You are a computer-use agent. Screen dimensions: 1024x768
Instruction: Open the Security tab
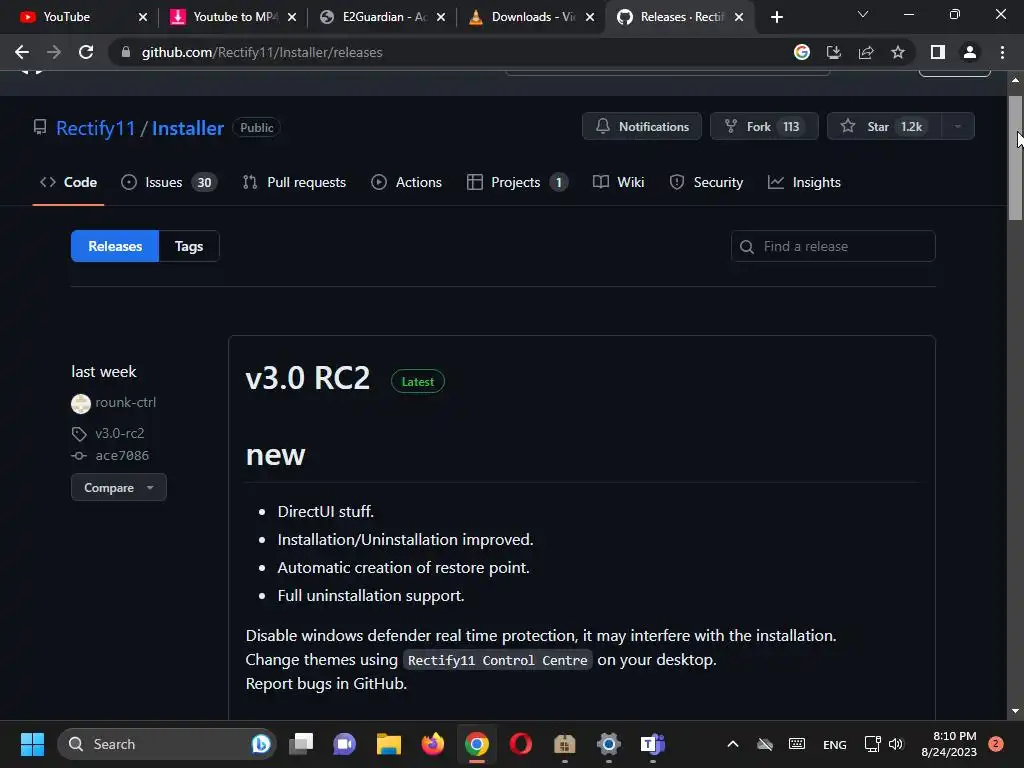706,182
